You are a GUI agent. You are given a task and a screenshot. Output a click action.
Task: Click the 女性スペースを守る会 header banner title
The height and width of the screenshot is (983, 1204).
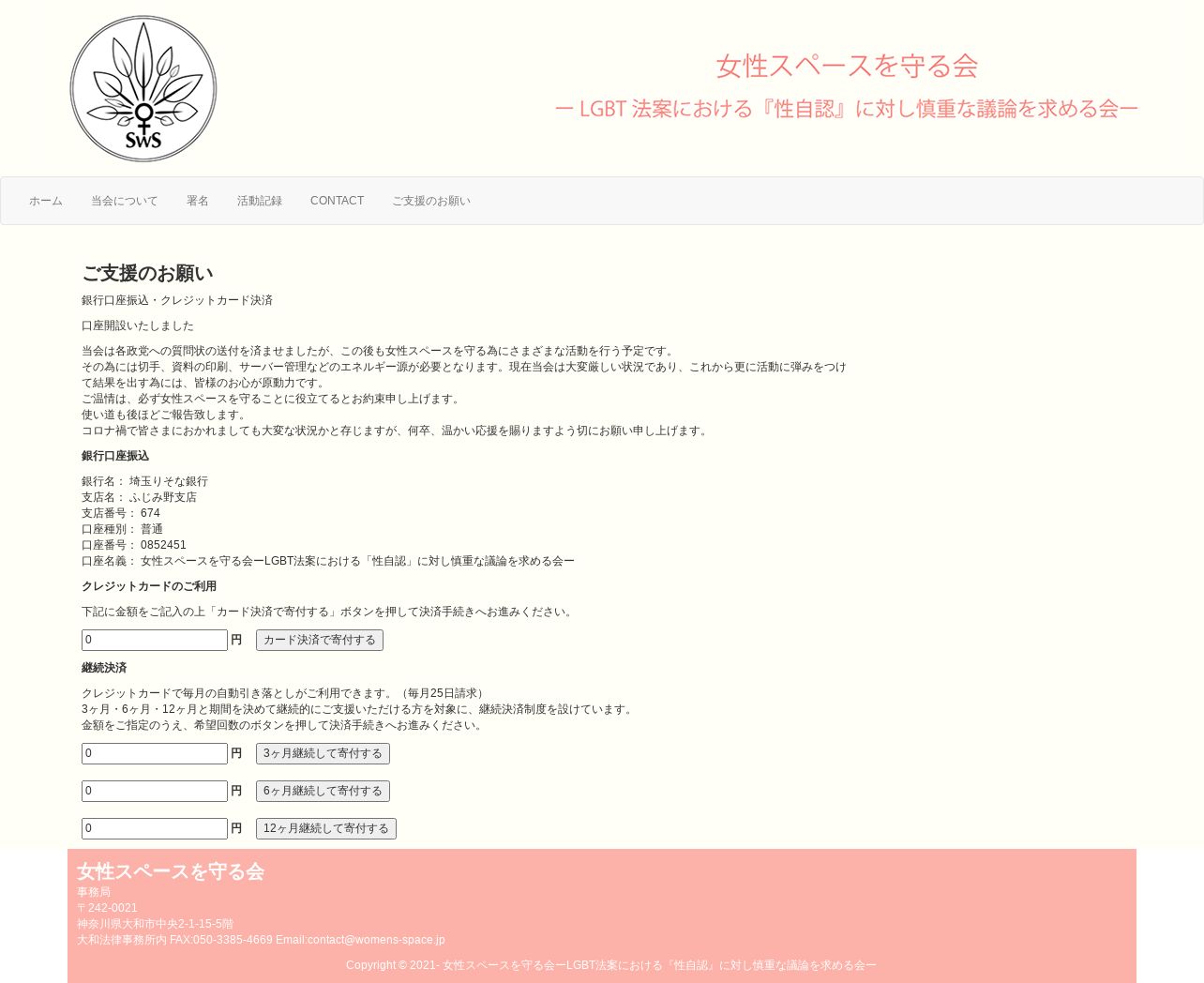(847, 66)
